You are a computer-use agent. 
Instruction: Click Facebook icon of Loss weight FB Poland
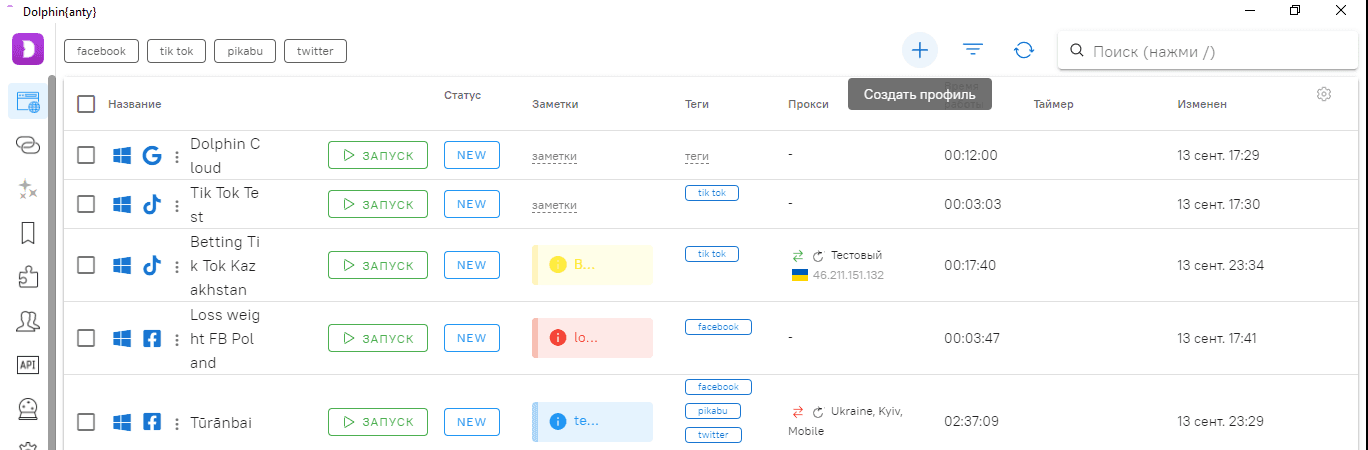152,339
